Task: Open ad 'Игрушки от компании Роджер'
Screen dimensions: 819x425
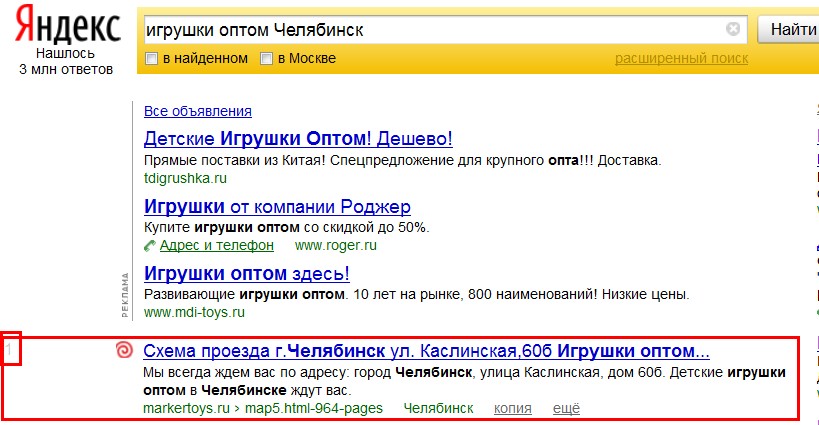Action: (x=277, y=206)
